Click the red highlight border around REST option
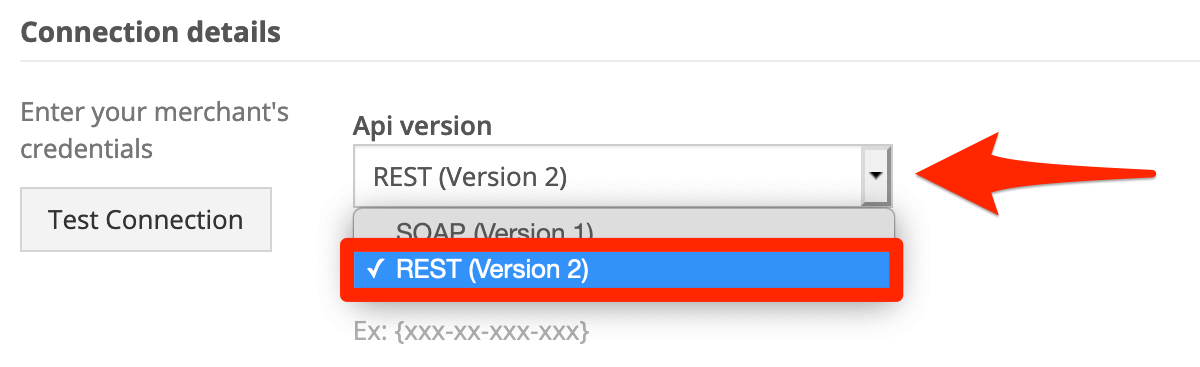 622,269
